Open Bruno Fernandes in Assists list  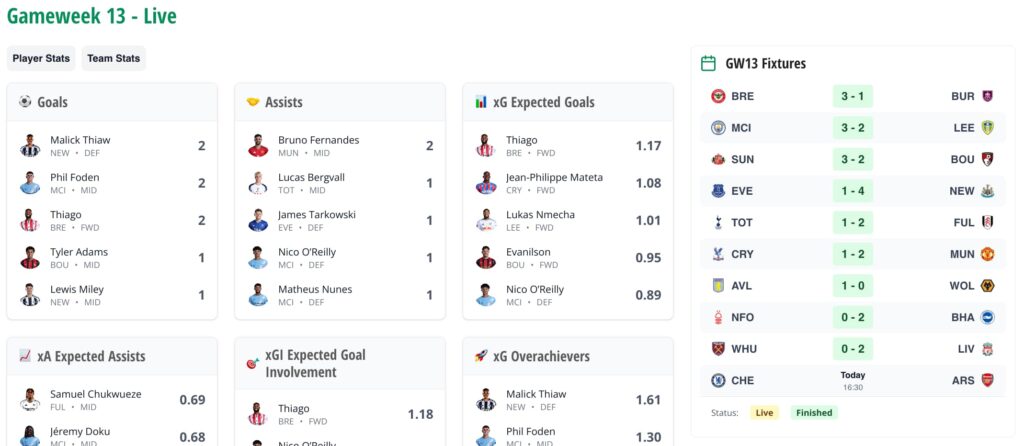[318, 140]
